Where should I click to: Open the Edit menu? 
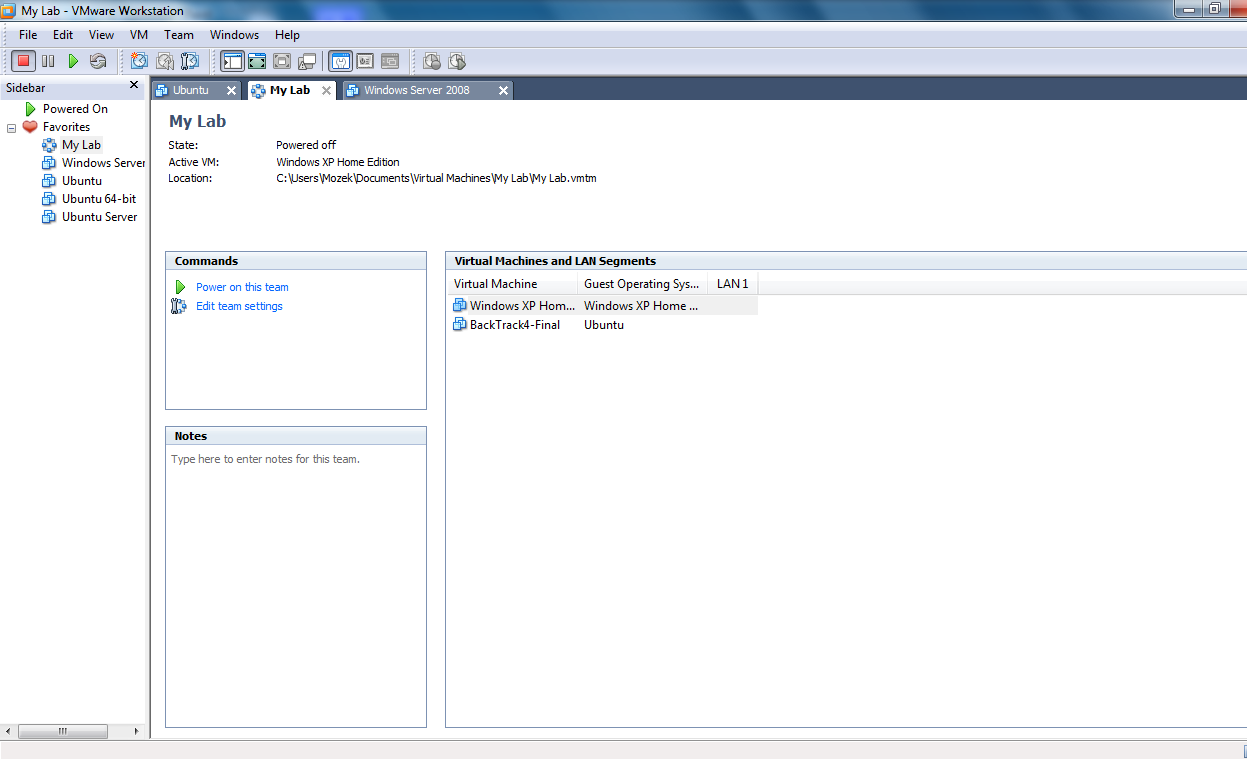click(63, 34)
